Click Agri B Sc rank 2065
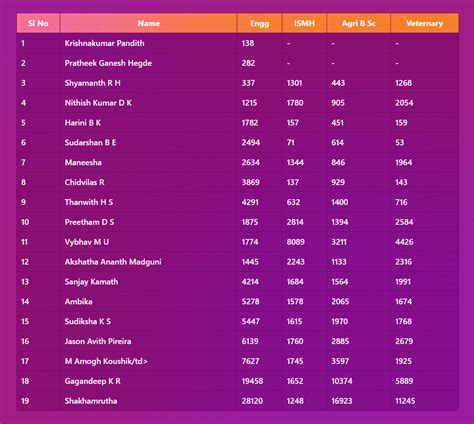 coord(340,302)
